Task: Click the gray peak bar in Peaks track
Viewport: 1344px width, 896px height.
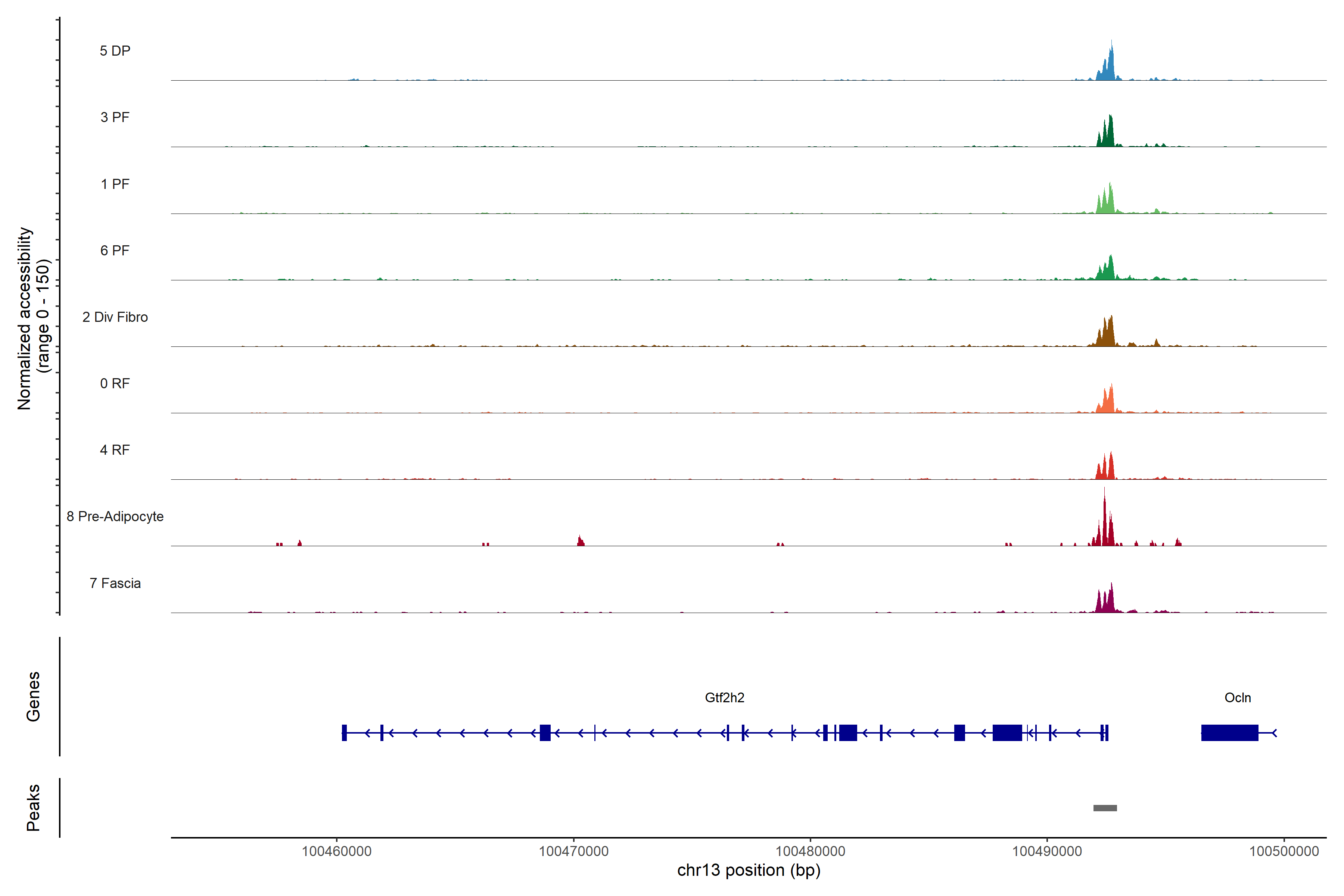Action: [x=1105, y=808]
